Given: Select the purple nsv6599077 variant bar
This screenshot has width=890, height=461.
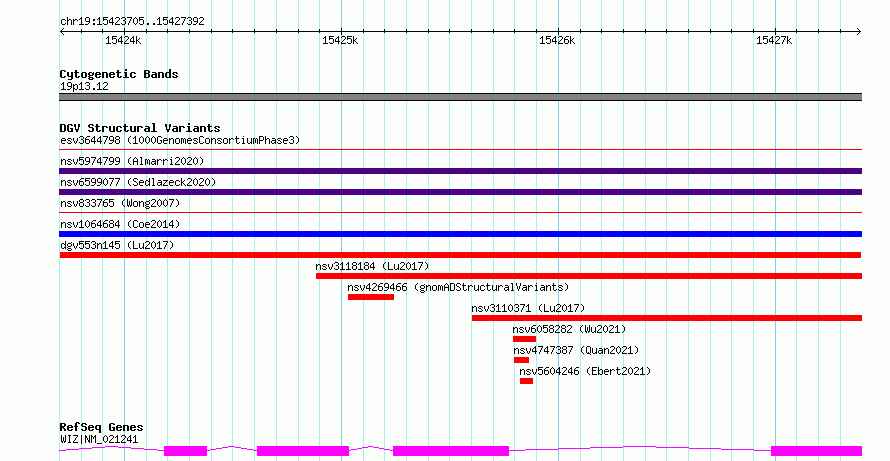Looking at the screenshot, I should click(460, 192).
